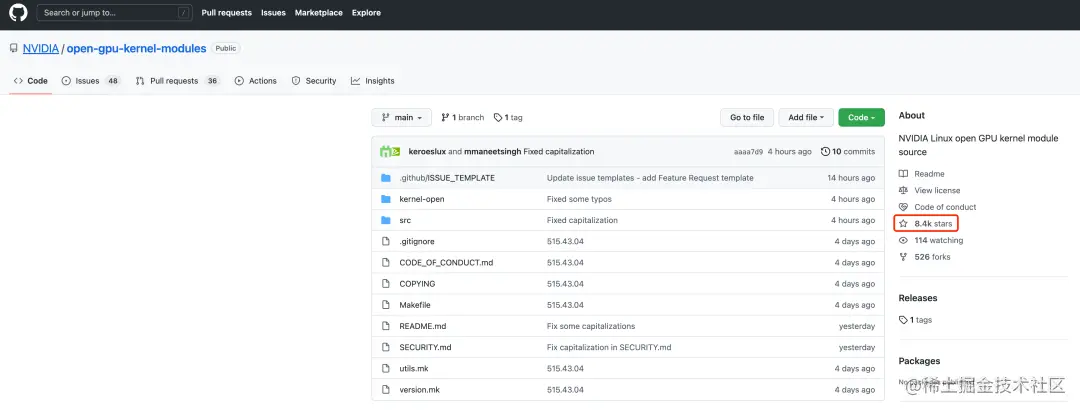
Task: Open commit hash aaaa7d9
Action: [x=749, y=152]
